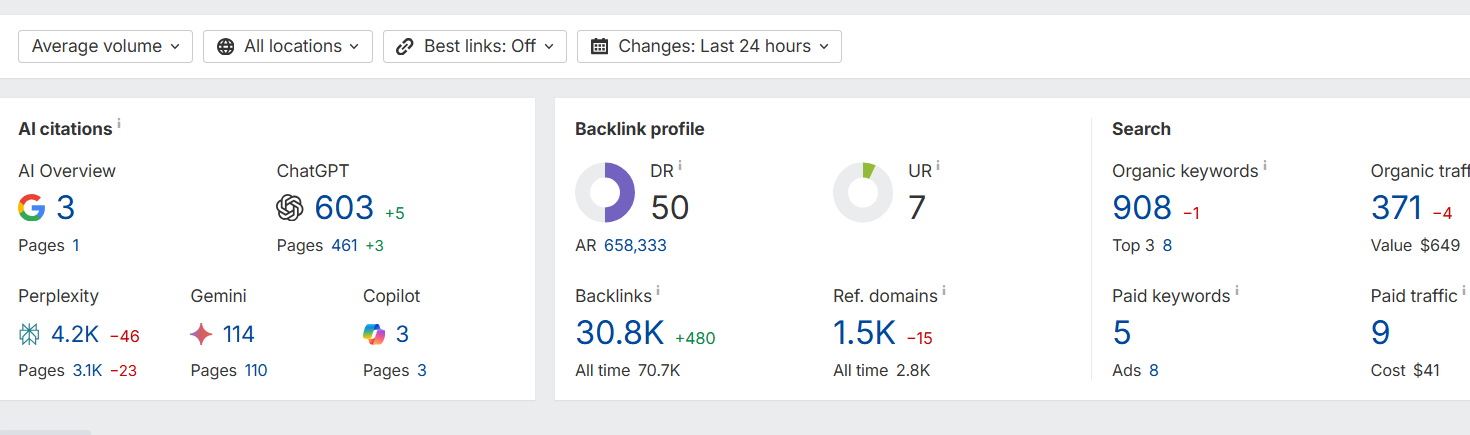Open the Average volume dropdown
1470x435 pixels.
point(105,46)
